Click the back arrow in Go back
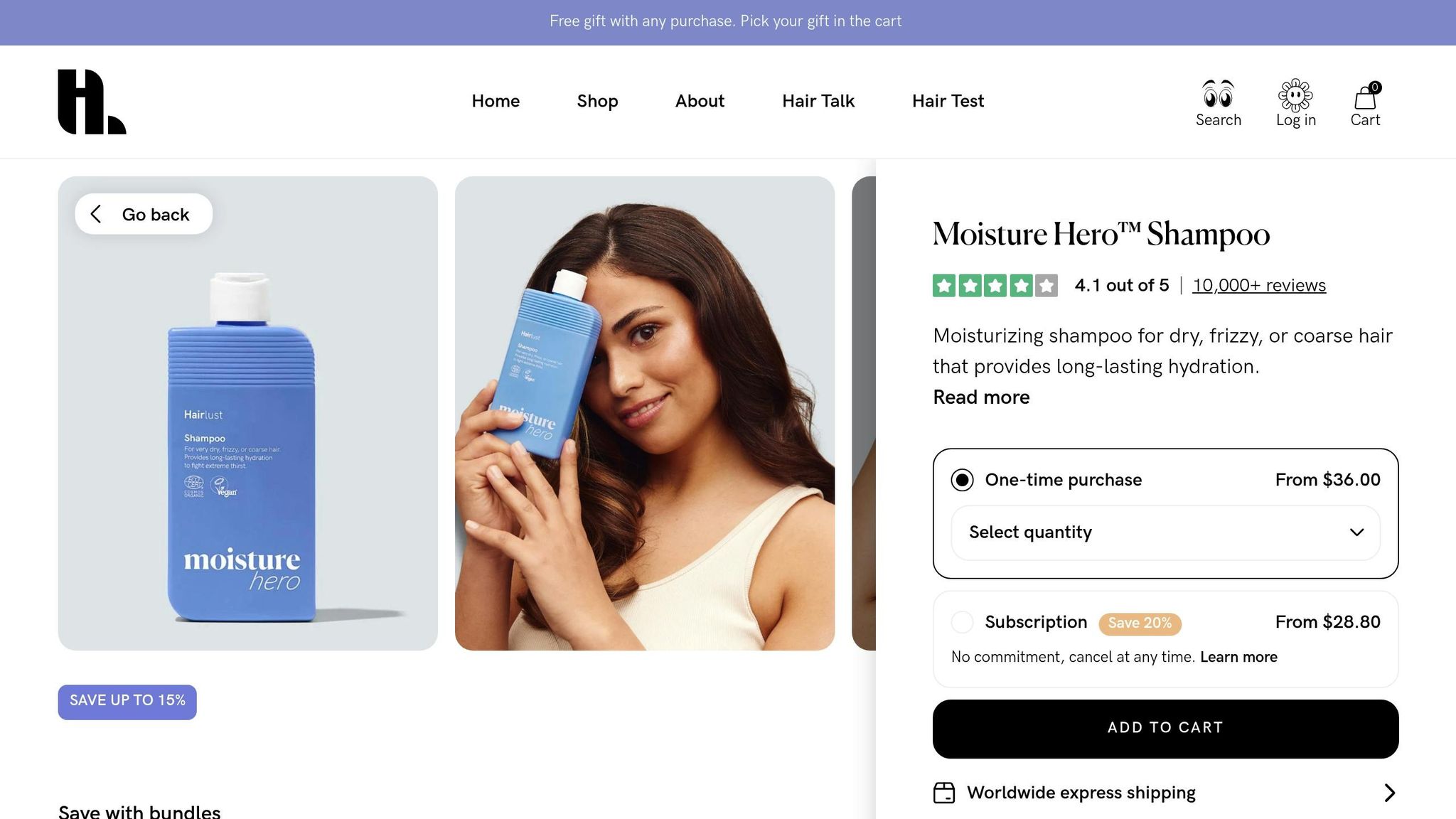Image resolution: width=1456 pixels, height=819 pixels. pyautogui.click(x=96, y=214)
